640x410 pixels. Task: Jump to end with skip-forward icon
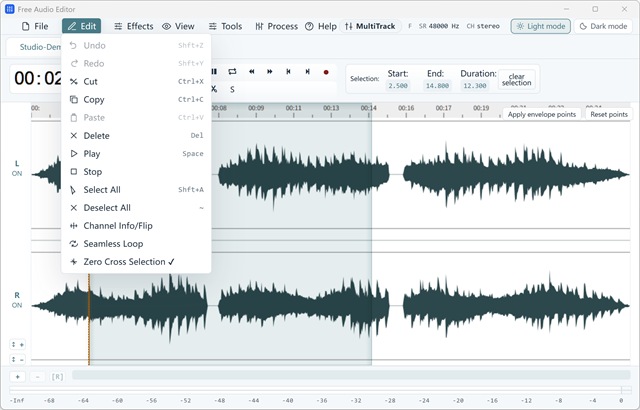[307, 72]
